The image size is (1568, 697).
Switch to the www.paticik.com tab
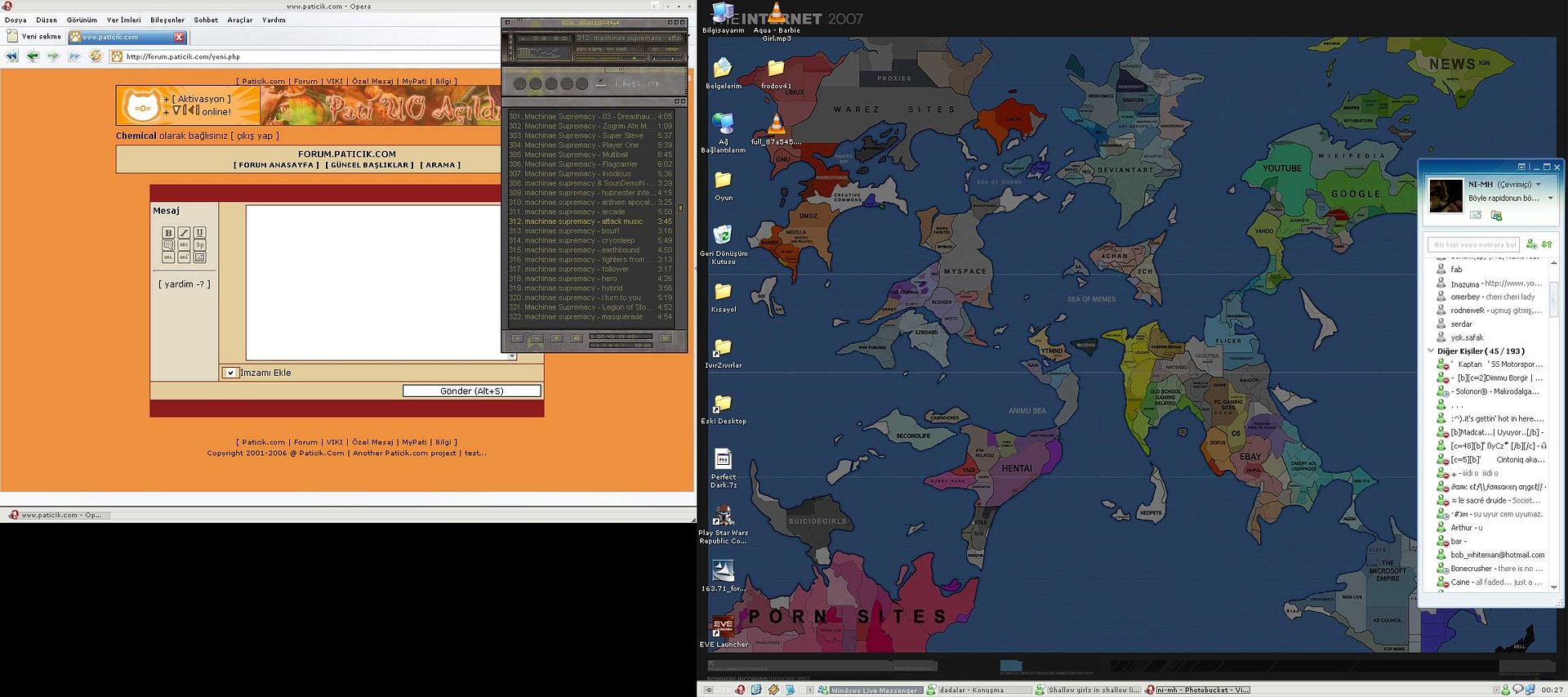[127, 37]
